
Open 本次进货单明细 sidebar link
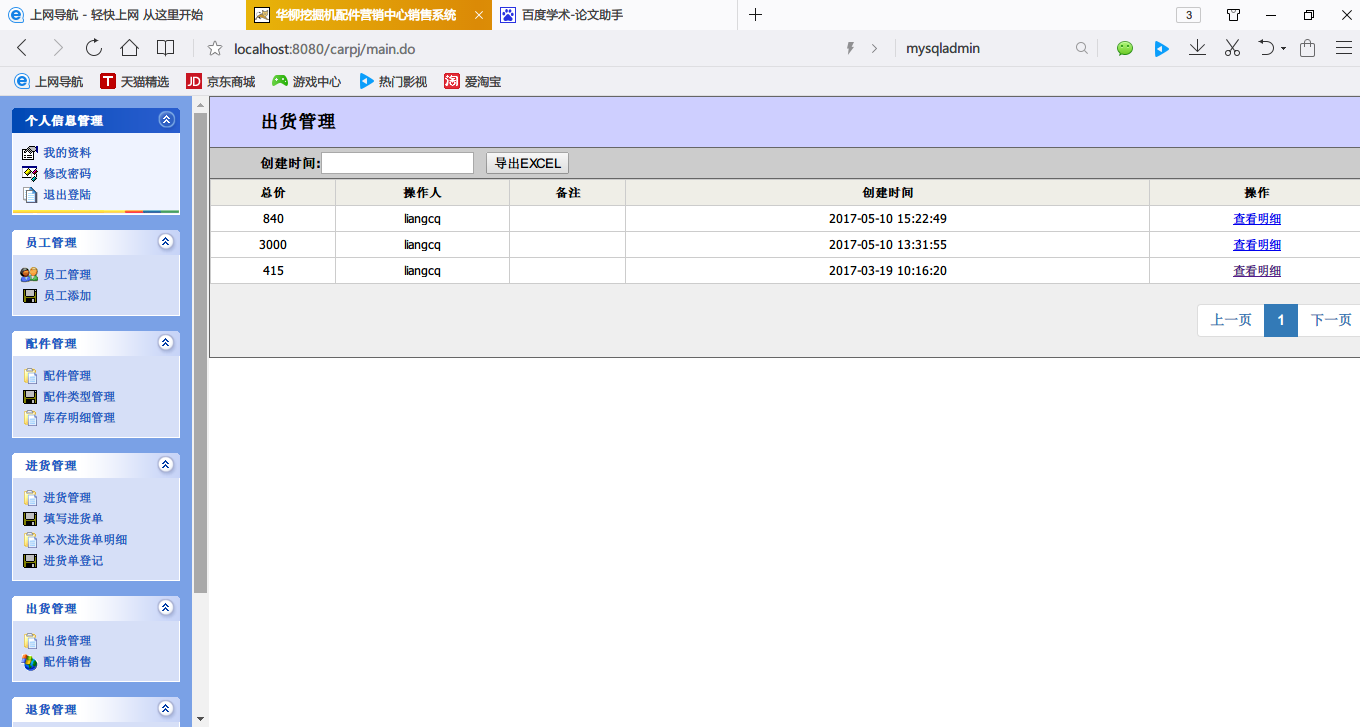(85, 540)
